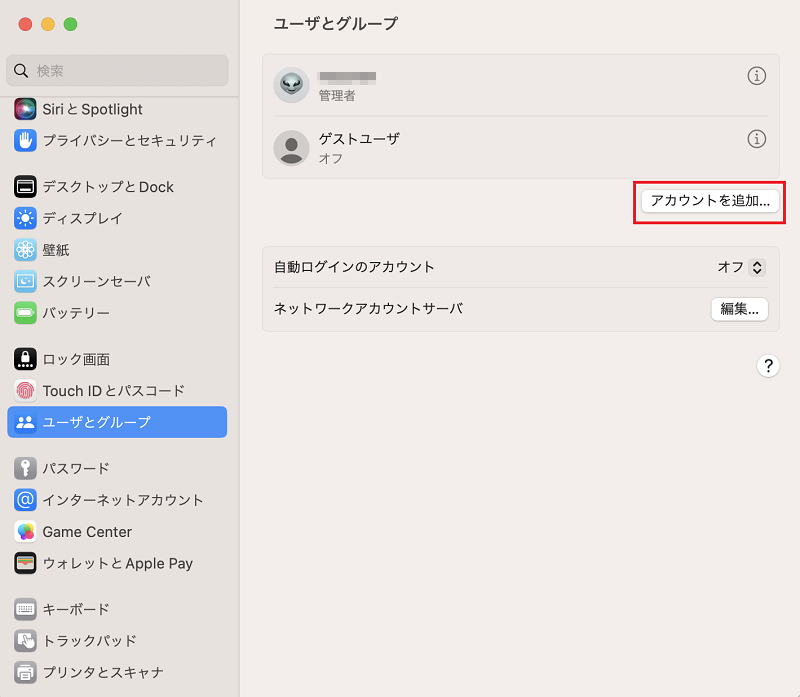This screenshot has height=697, width=800.
Task: Open プライバシーとセキュリティ hand icon
Action: [25, 140]
